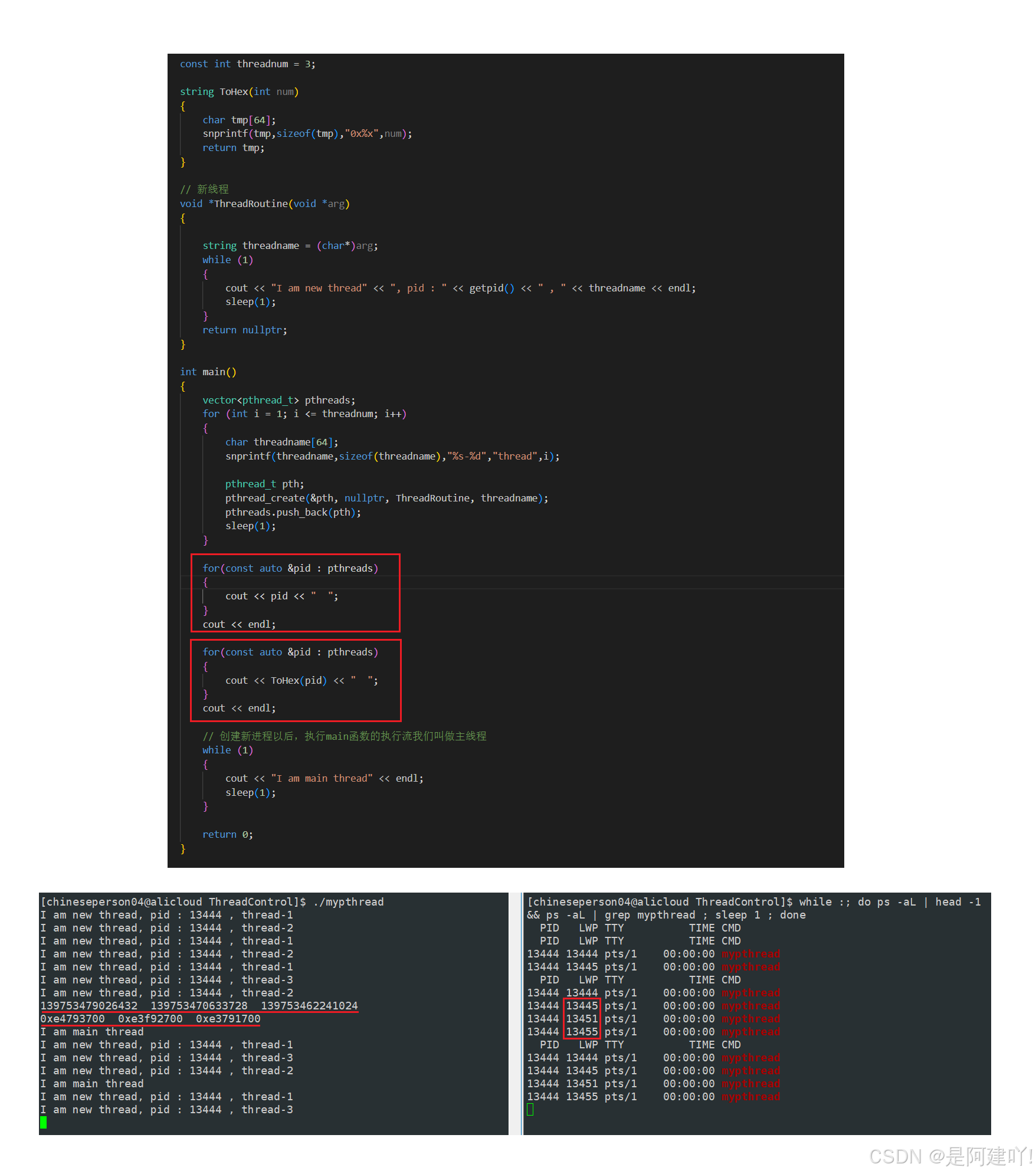Image resolution: width=1036 pixels, height=1174 pixels.
Task: Click 'cout << ToHex(pid) << " ";' line
Action: tap(302, 680)
